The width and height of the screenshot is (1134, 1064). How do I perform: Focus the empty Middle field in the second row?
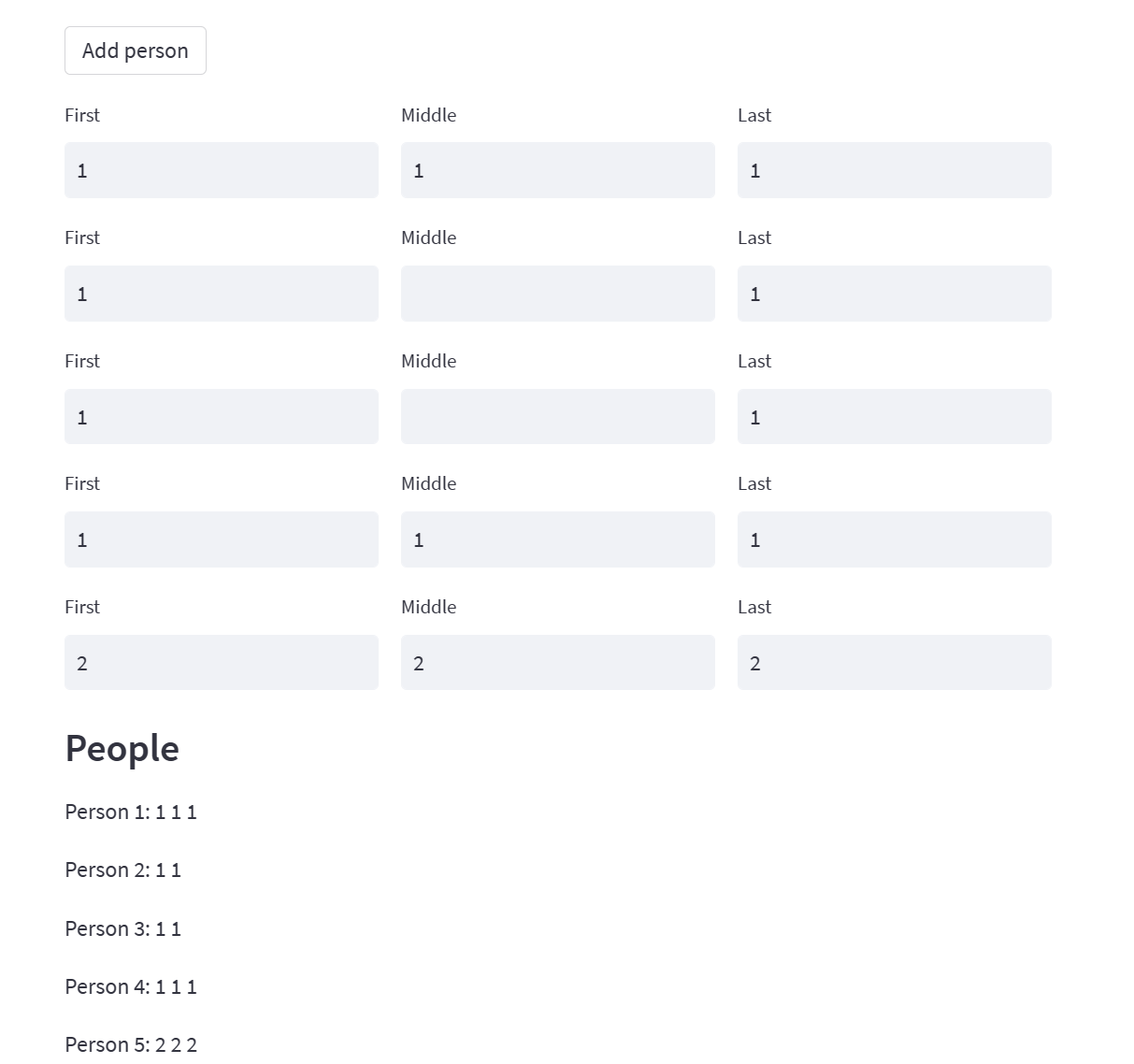click(558, 294)
